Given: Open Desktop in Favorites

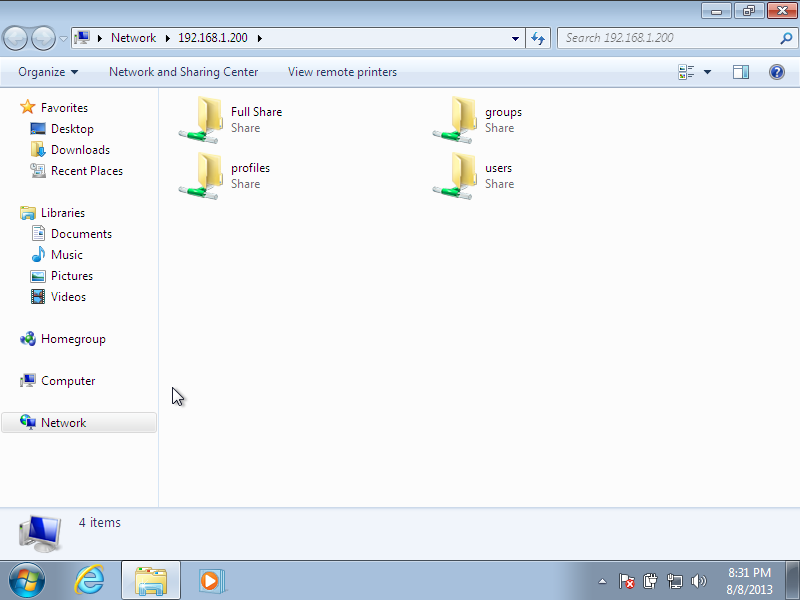Looking at the screenshot, I should coord(72,129).
